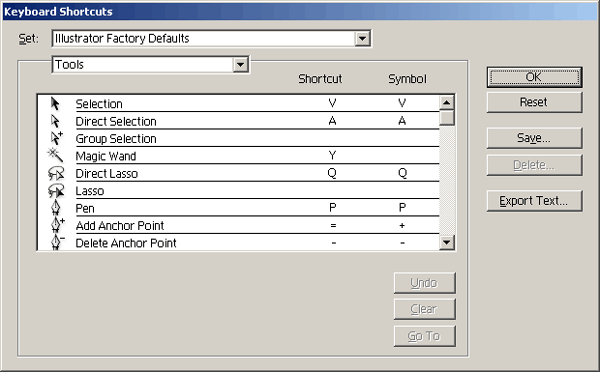Edit the Add Anchor Point shortcut =
Image resolution: width=600 pixels, height=372 pixels.
[333, 225]
